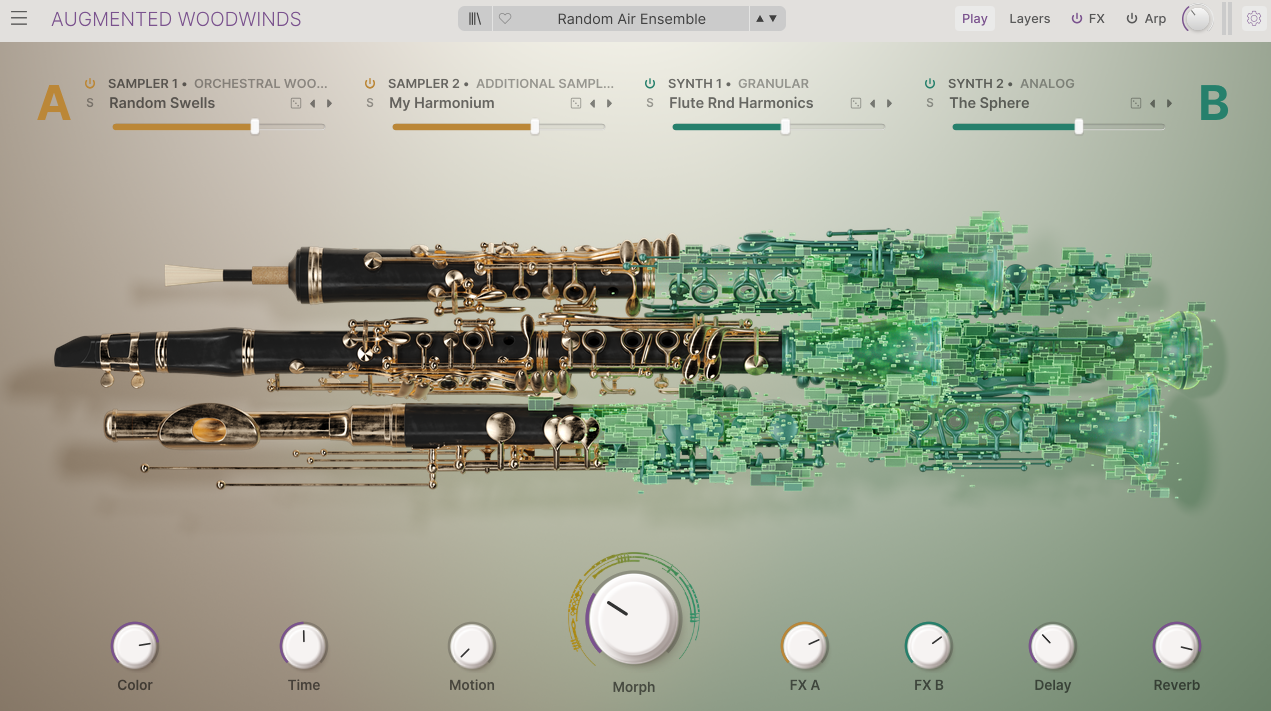Toggle FX power button in header
The width and height of the screenshot is (1271, 711).
1077,19
